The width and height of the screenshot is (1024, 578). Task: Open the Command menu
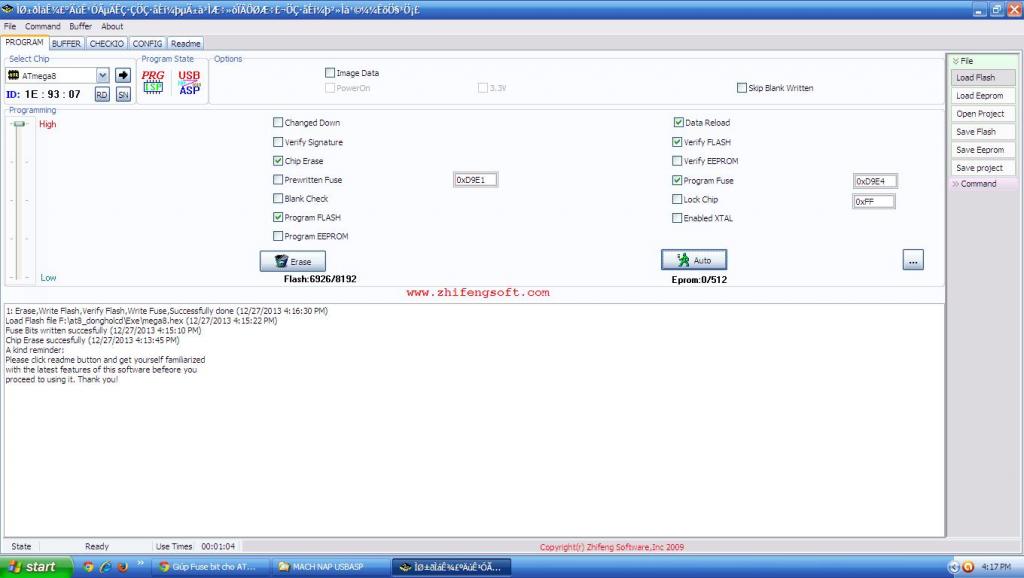(42, 26)
